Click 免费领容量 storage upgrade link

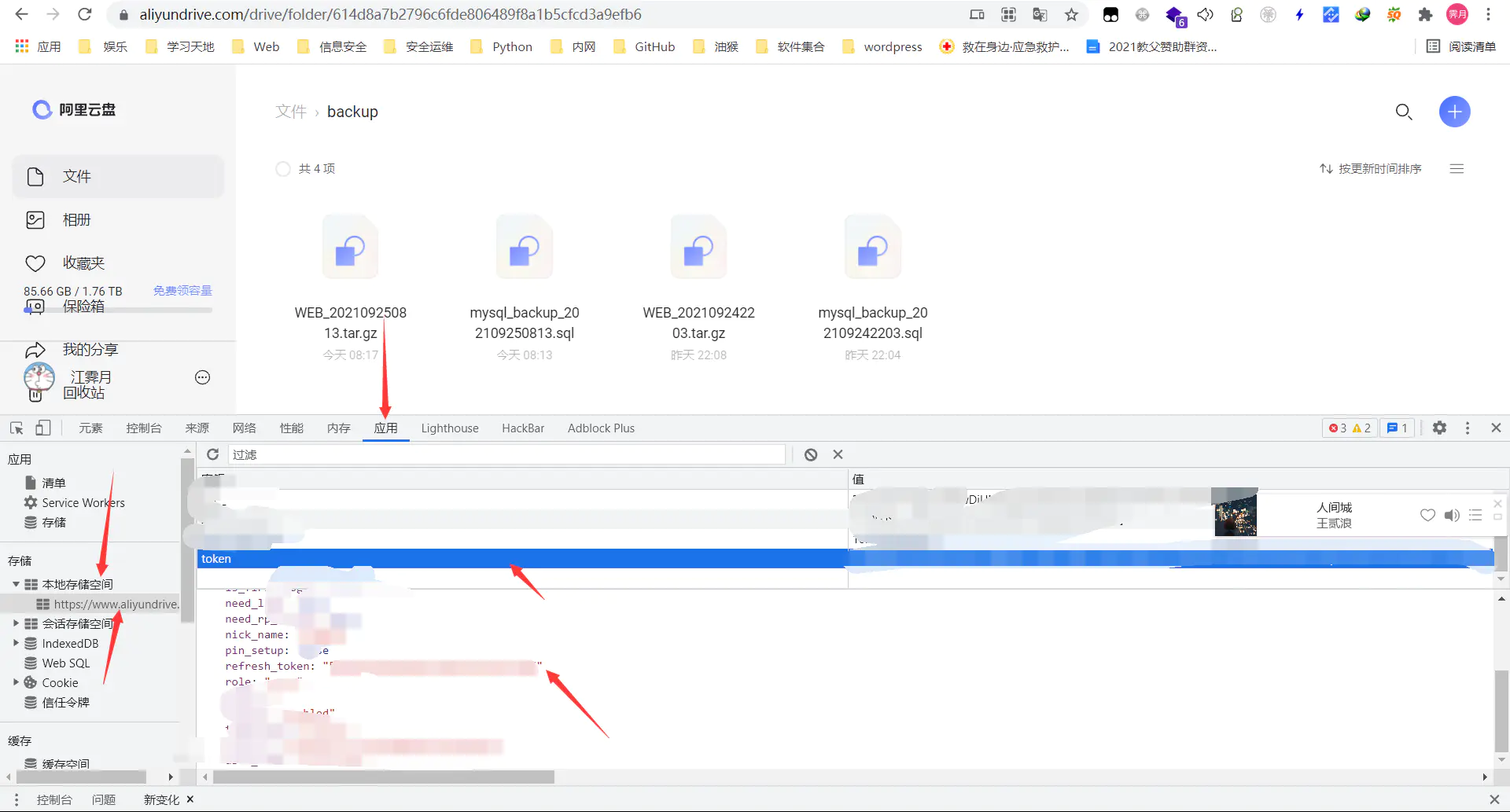point(182,290)
